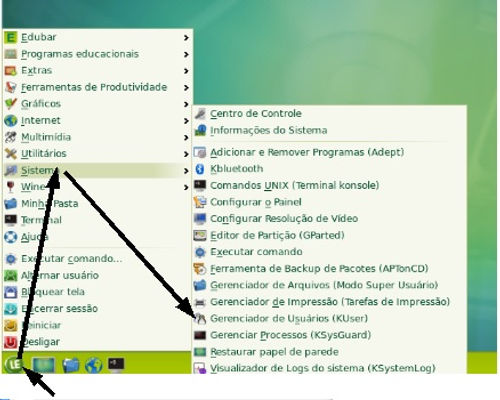Click the Centro de Controle wrench icon

(x=200, y=114)
